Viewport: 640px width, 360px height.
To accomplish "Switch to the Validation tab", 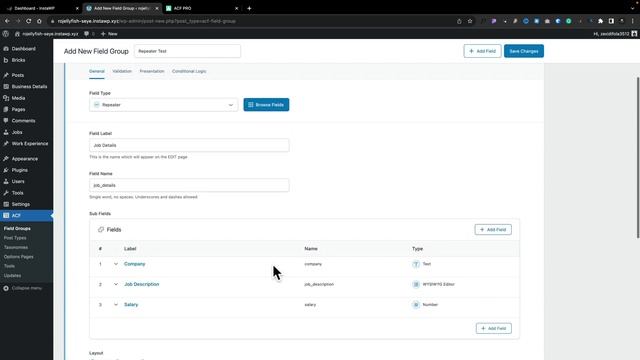I will (x=122, y=71).
